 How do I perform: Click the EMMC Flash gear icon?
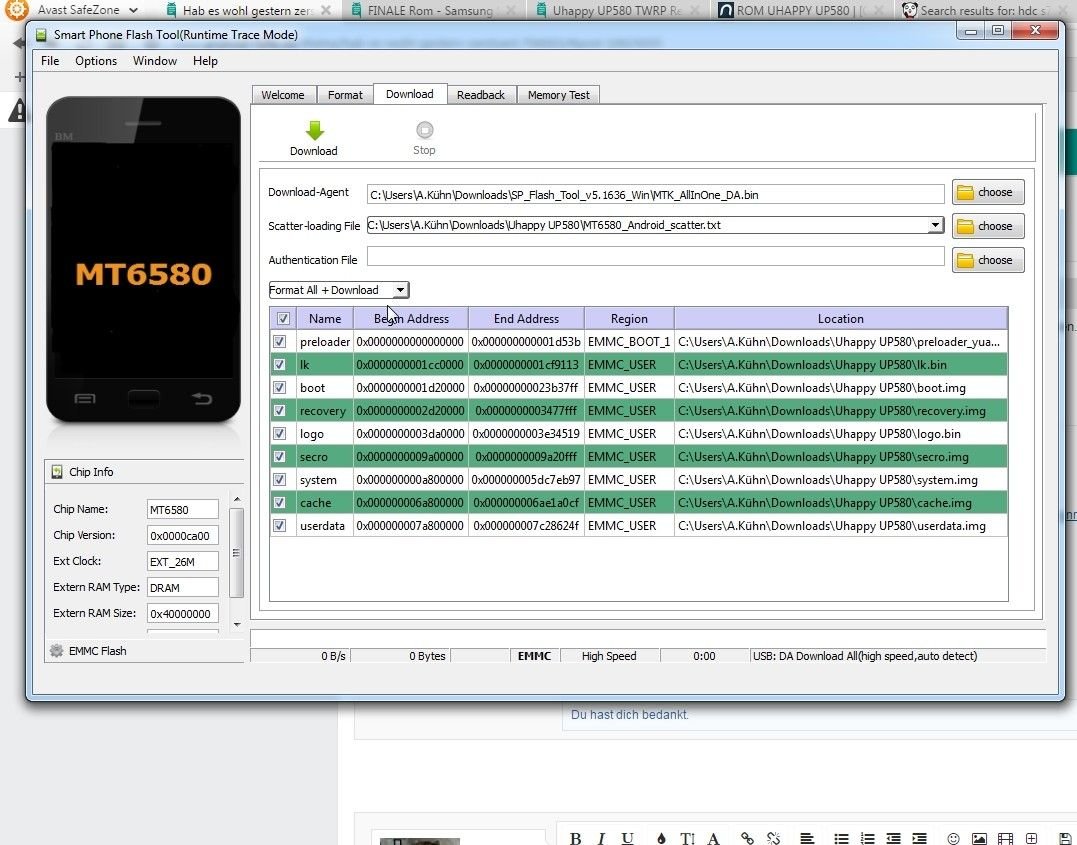pos(56,651)
